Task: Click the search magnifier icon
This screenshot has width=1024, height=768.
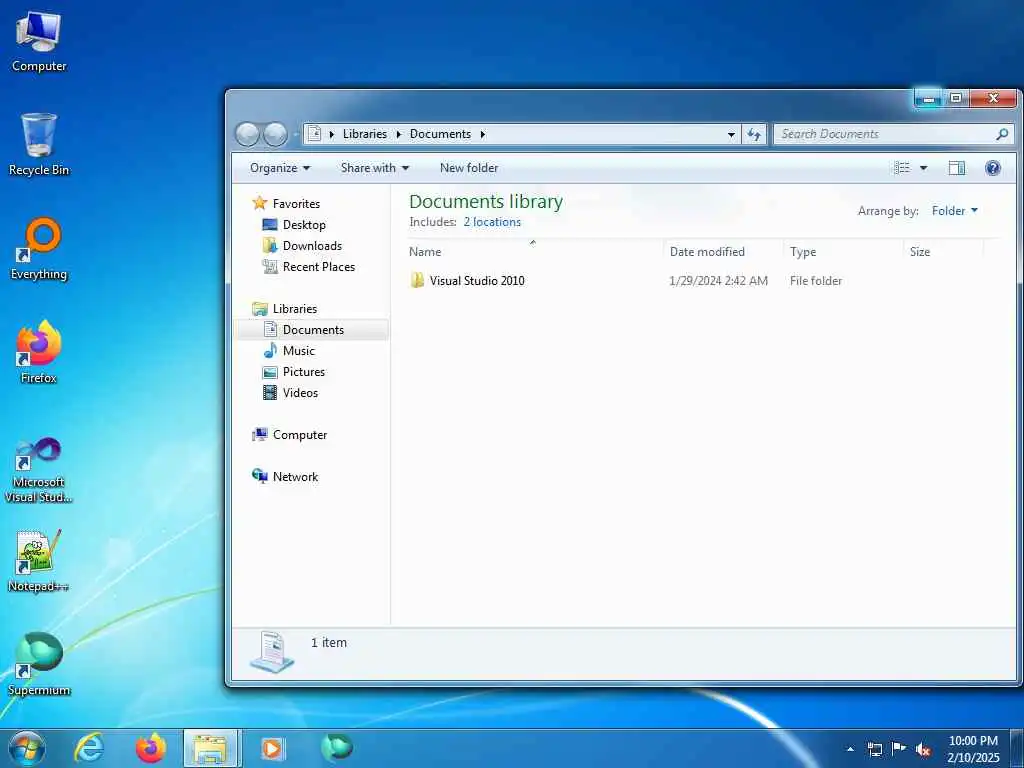Action: click(1002, 134)
